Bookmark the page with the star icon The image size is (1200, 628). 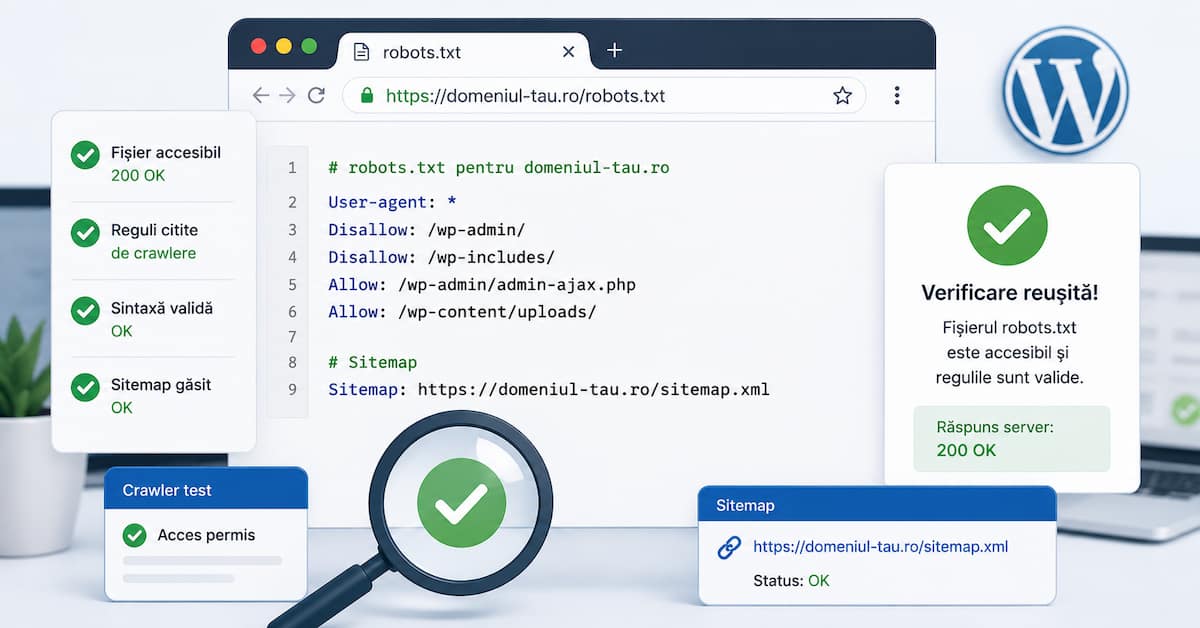(x=842, y=96)
